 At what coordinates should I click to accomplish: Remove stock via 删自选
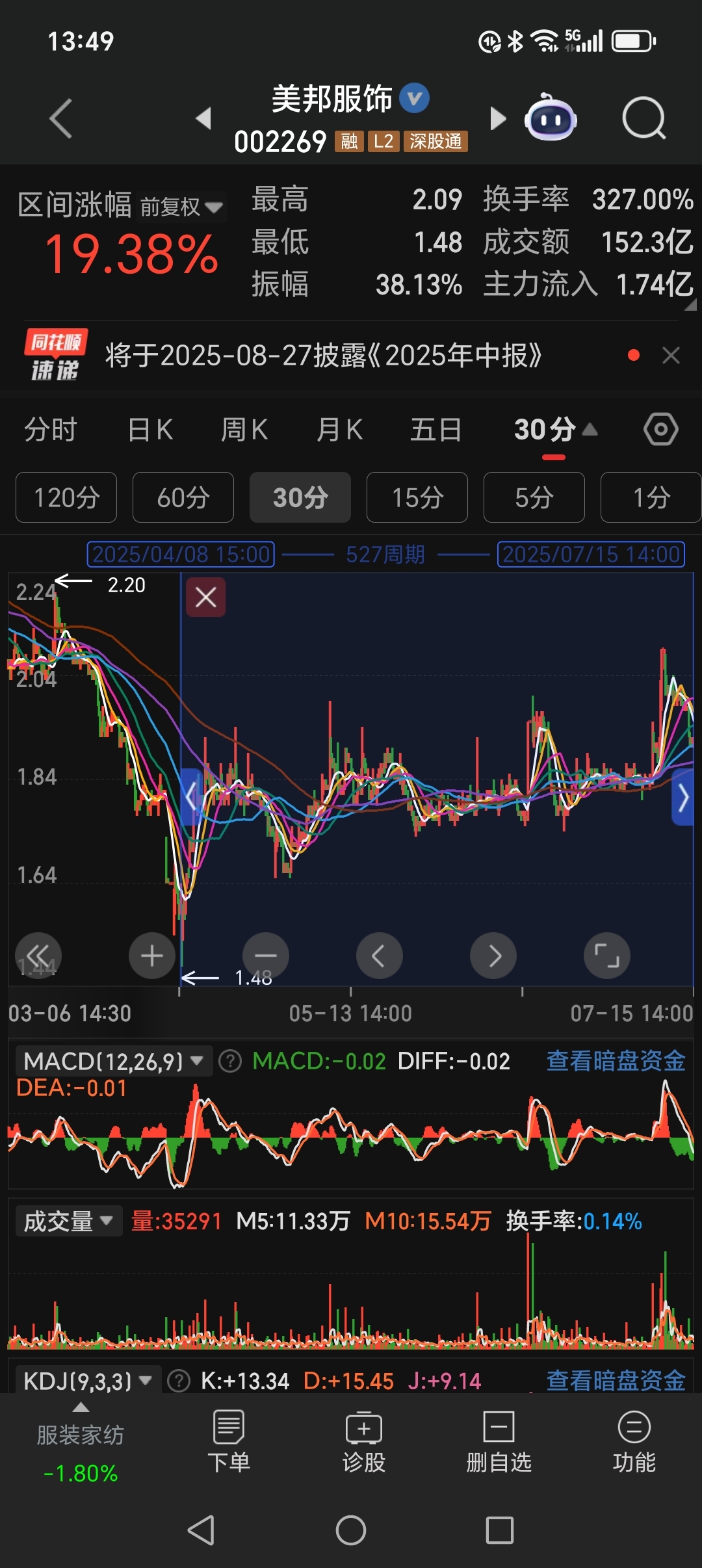pyautogui.click(x=499, y=1442)
